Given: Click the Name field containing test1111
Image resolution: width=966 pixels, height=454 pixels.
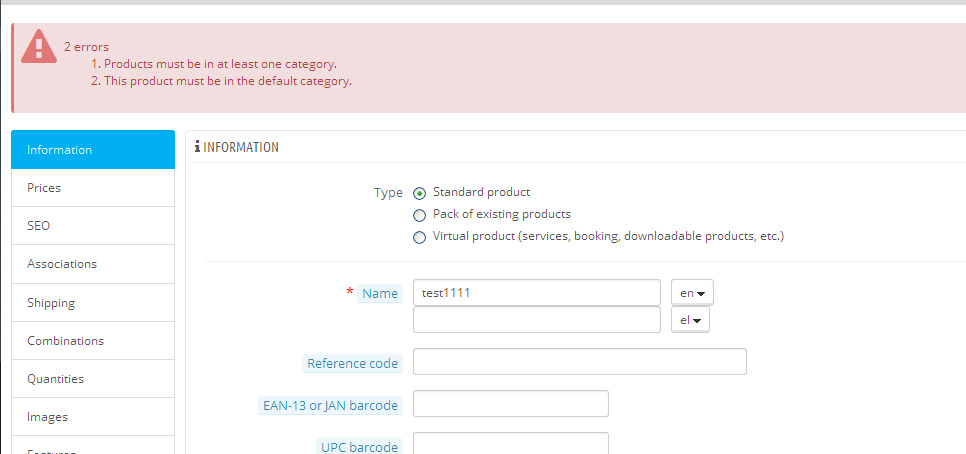Looking at the screenshot, I should tap(536, 293).
